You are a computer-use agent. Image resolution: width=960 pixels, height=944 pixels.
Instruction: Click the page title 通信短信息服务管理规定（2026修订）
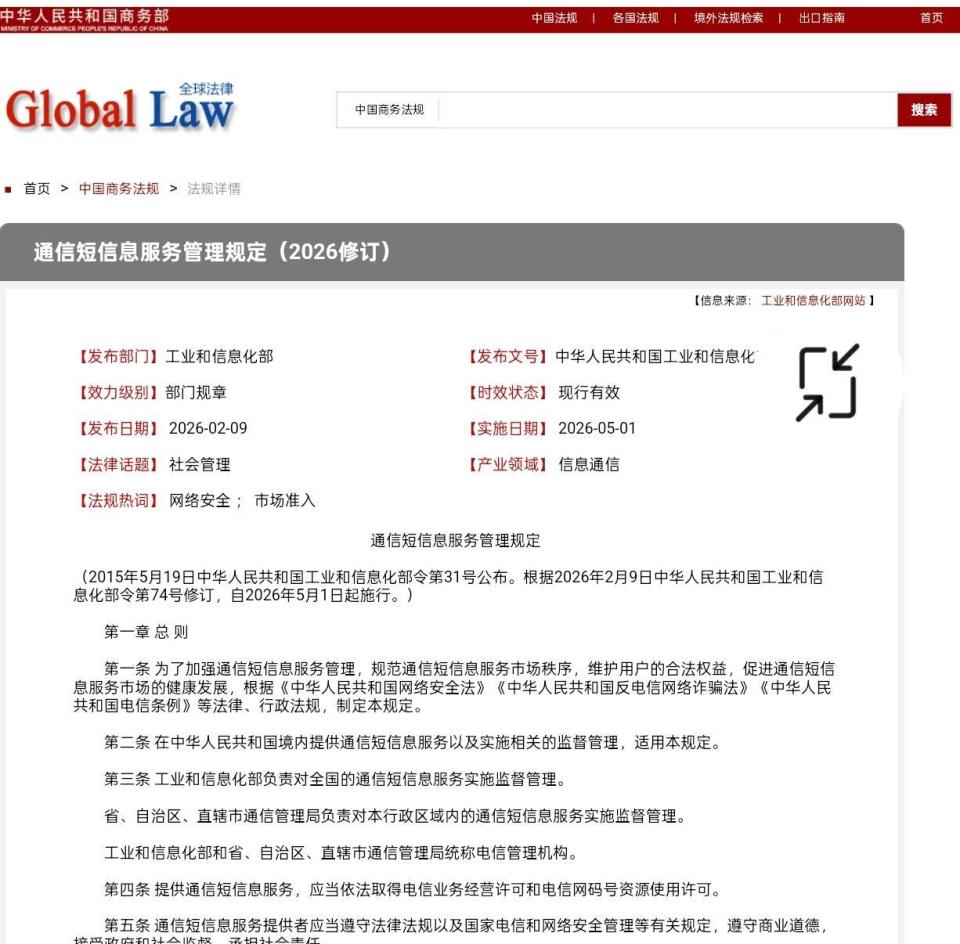pyautogui.click(x=212, y=252)
